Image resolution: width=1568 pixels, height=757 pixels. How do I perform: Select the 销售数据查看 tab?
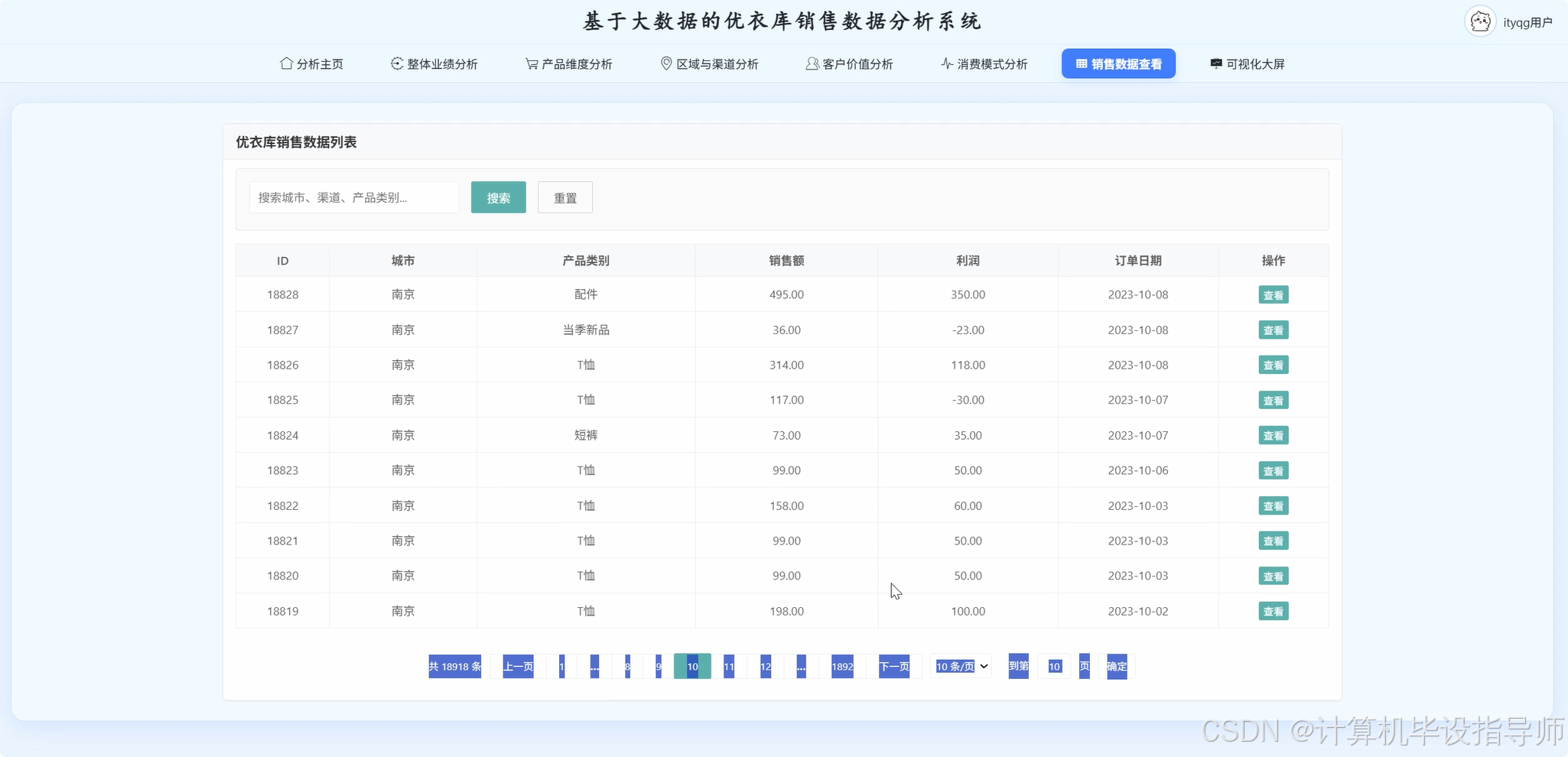coord(1118,64)
